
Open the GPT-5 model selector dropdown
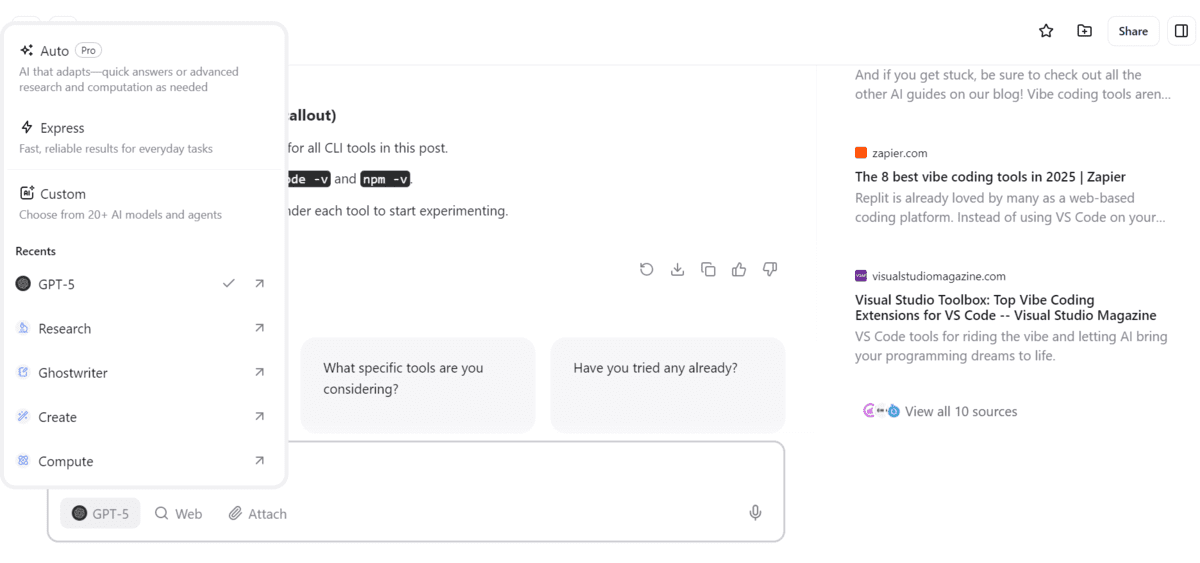click(100, 513)
